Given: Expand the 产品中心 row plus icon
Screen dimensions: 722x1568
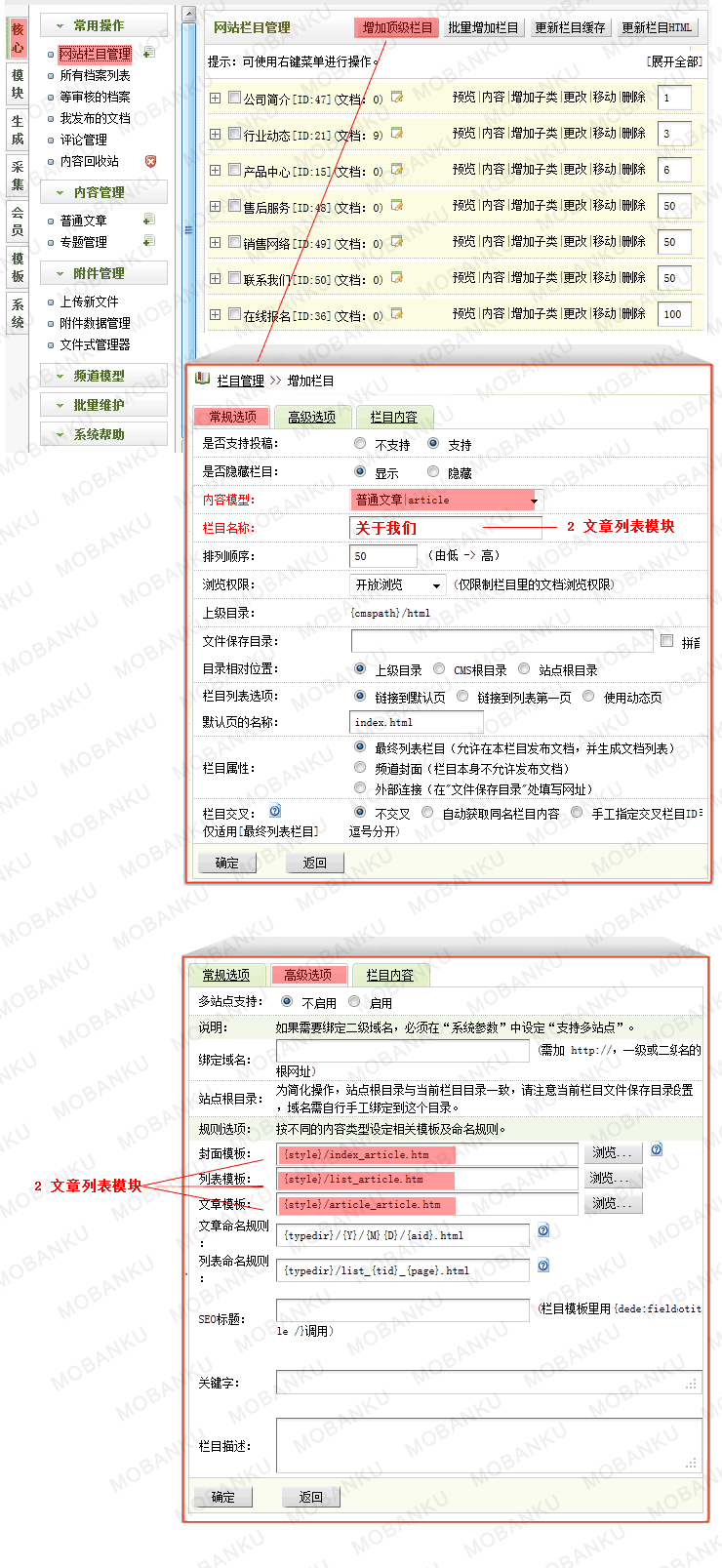Looking at the screenshot, I should click(215, 170).
